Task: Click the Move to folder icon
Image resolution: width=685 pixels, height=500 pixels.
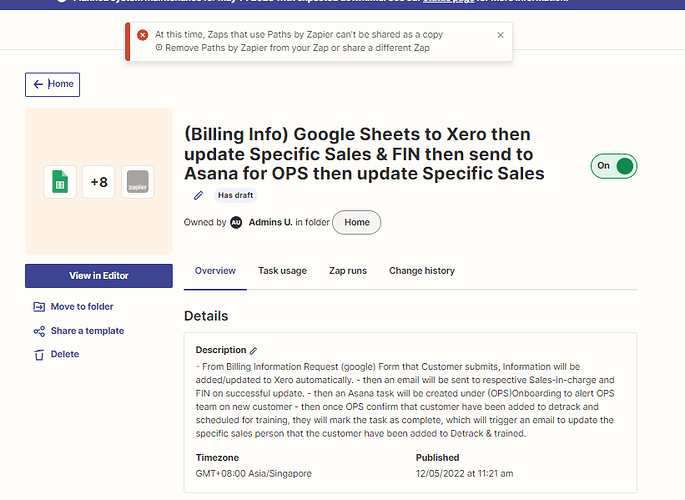Action: 39,307
